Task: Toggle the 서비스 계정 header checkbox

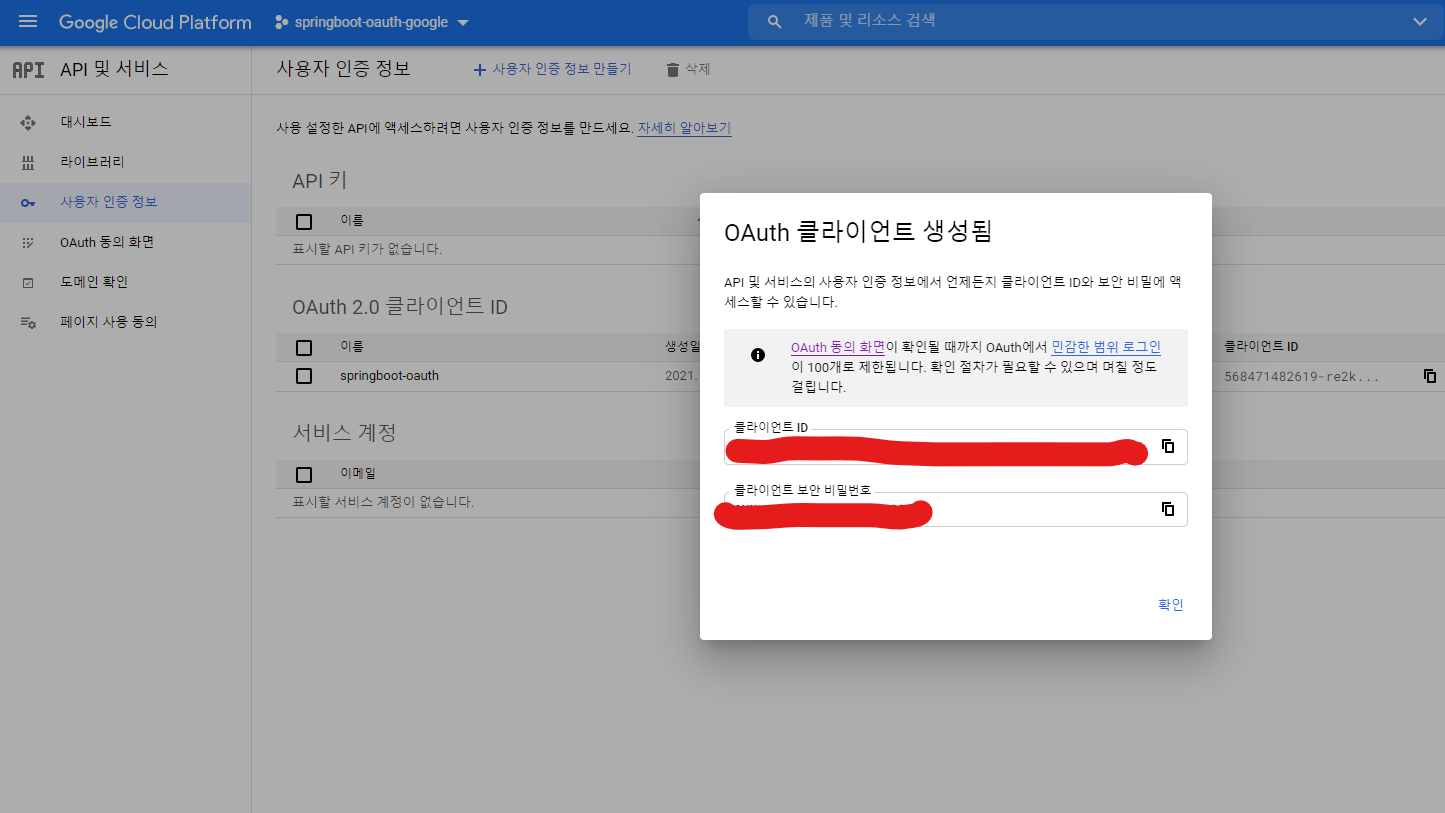Action: pyautogui.click(x=304, y=474)
